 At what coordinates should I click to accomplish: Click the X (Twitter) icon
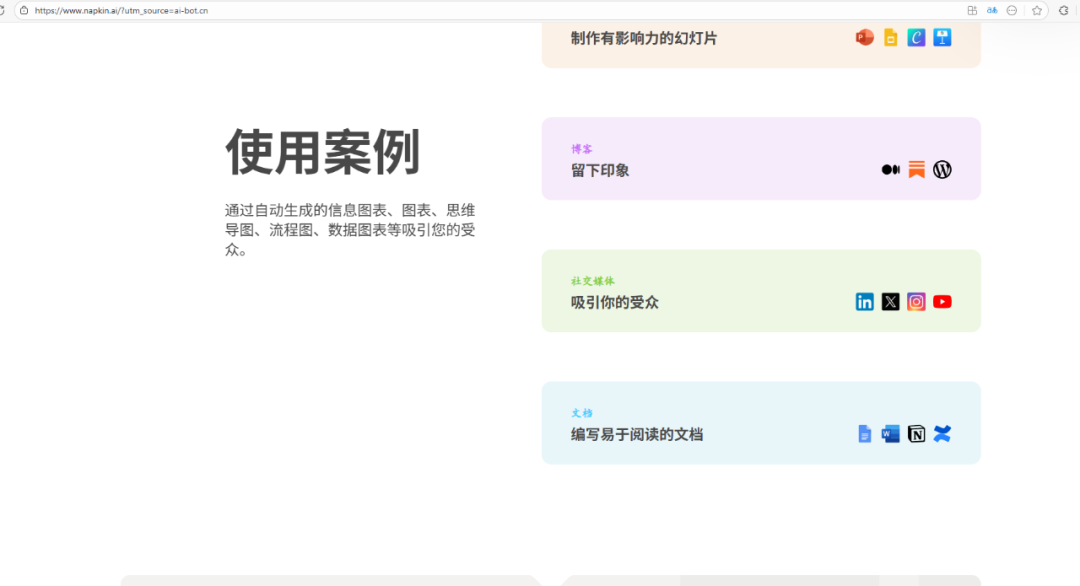pyautogui.click(x=890, y=302)
